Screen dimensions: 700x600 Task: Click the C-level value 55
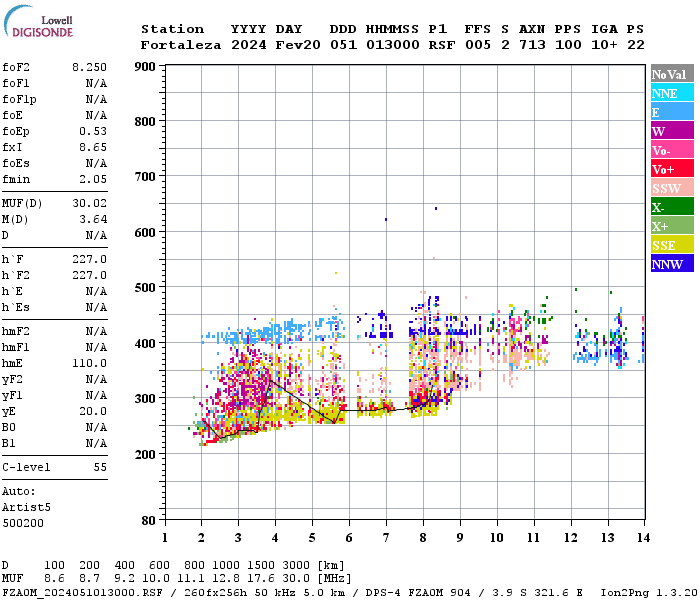[100, 467]
